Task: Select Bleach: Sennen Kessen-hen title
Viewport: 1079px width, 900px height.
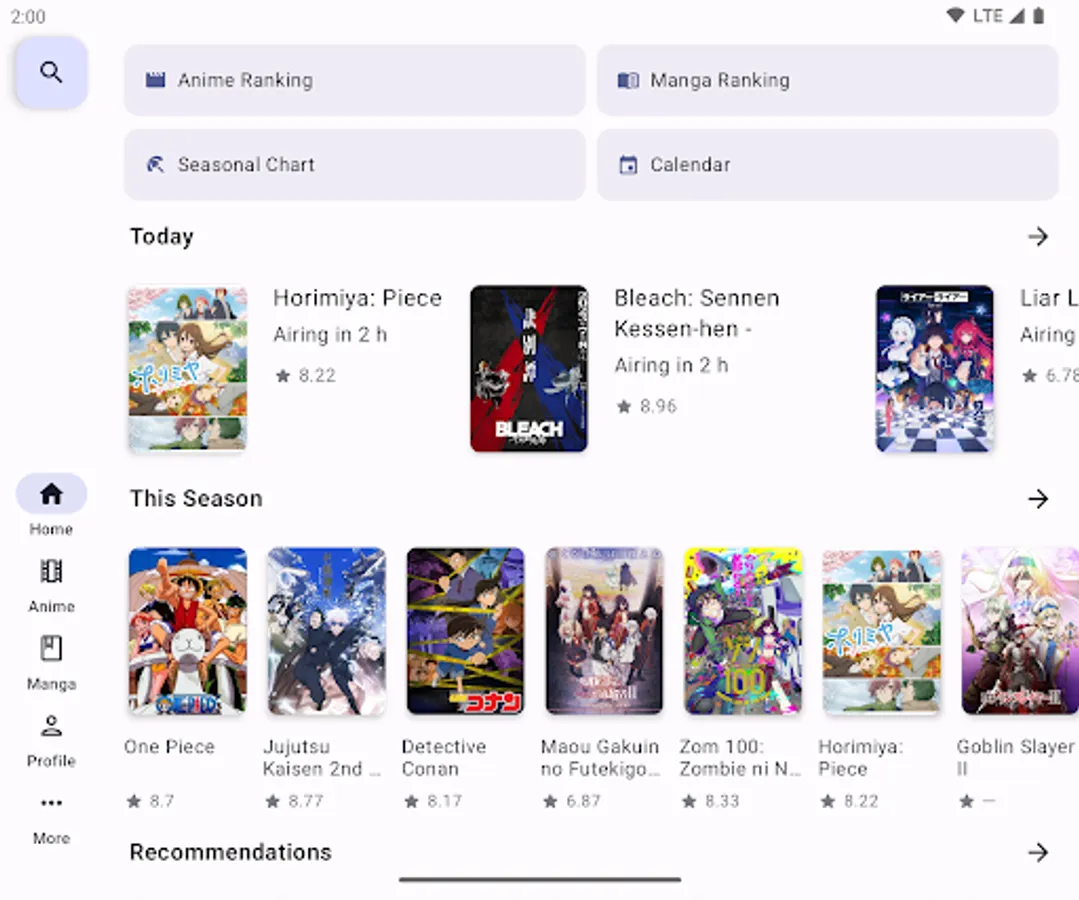Action: coord(696,313)
